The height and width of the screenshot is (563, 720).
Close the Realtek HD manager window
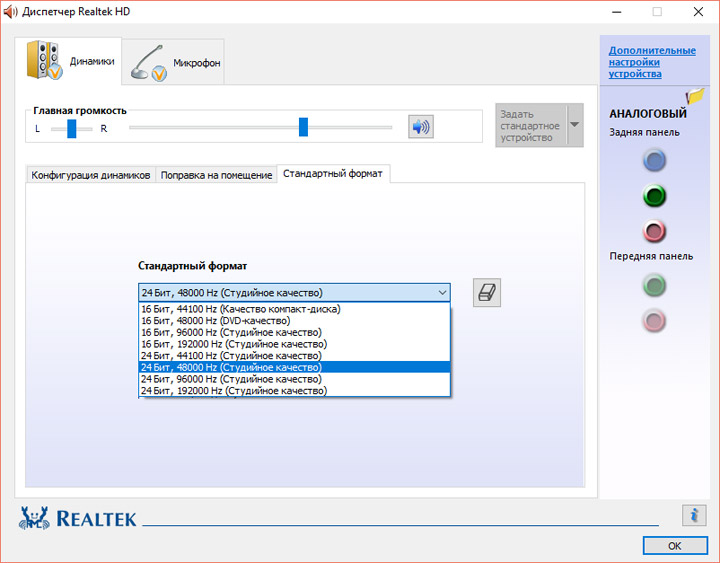(698, 11)
